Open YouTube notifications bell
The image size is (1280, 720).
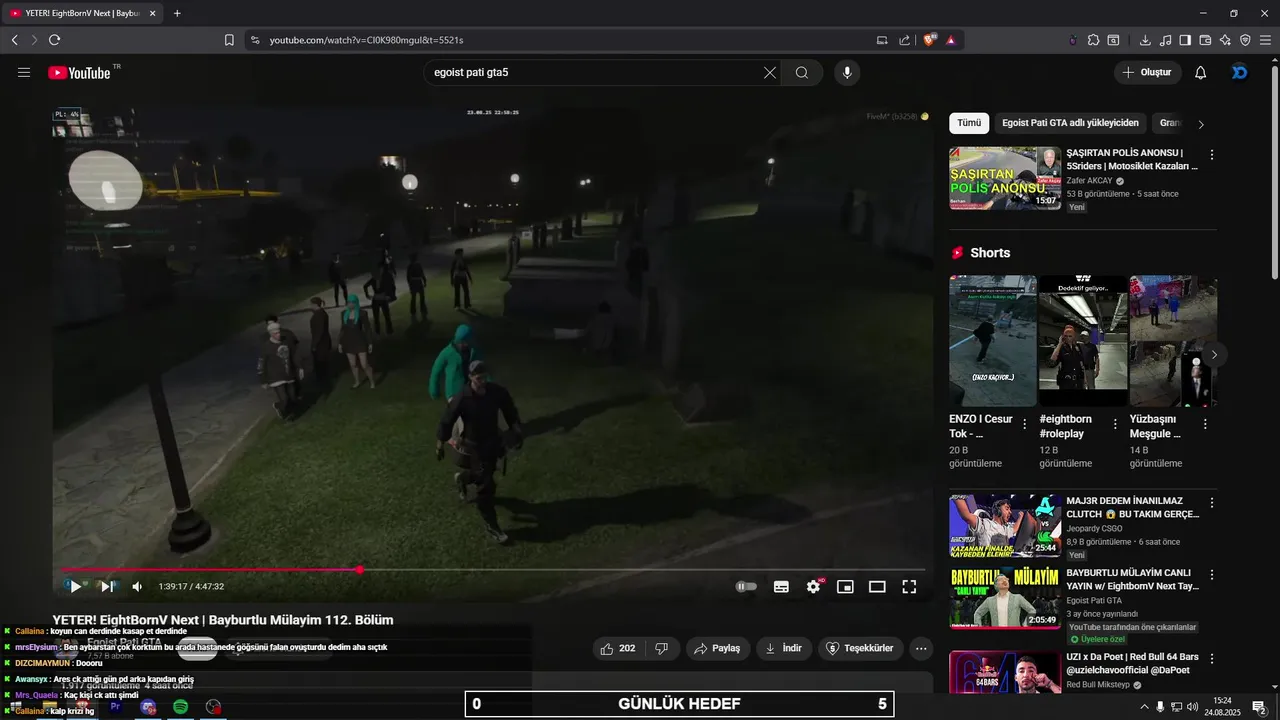[1201, 72]
